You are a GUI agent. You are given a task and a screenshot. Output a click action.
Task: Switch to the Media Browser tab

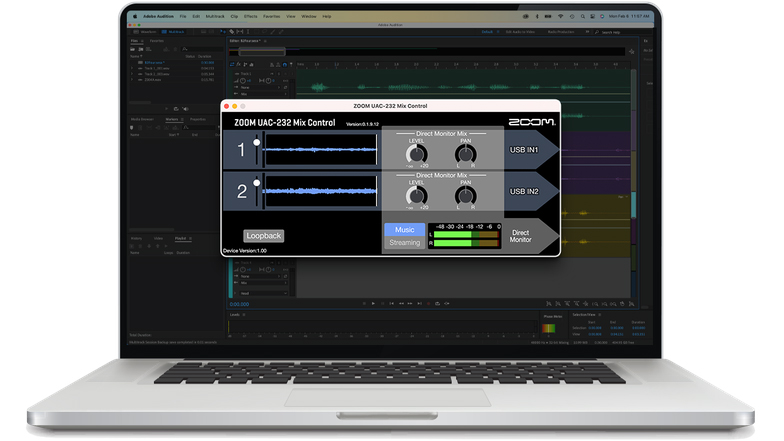[x=142, y=119]
